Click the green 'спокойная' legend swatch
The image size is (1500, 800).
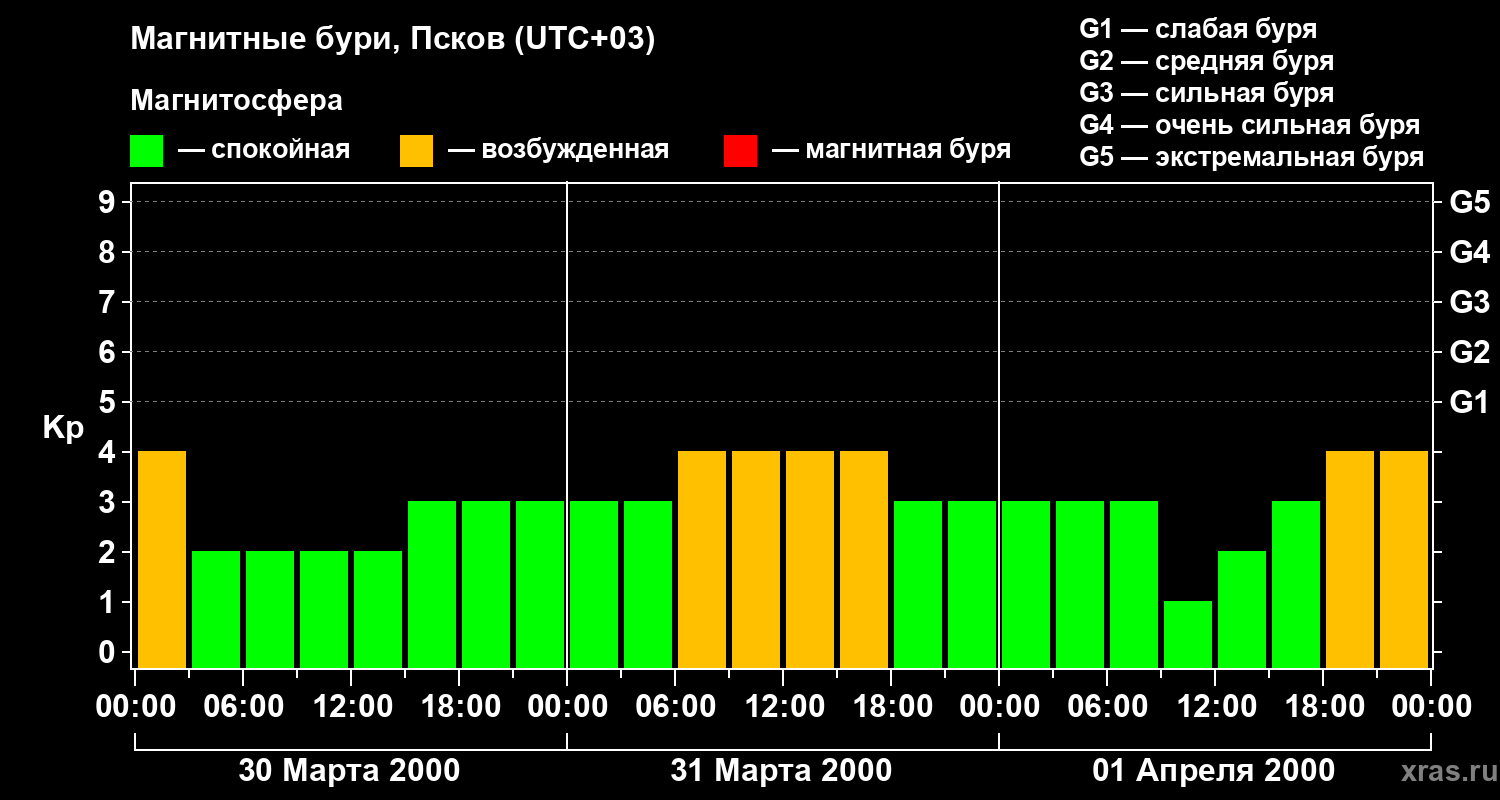pyautogui.click(x=146, y=151)
